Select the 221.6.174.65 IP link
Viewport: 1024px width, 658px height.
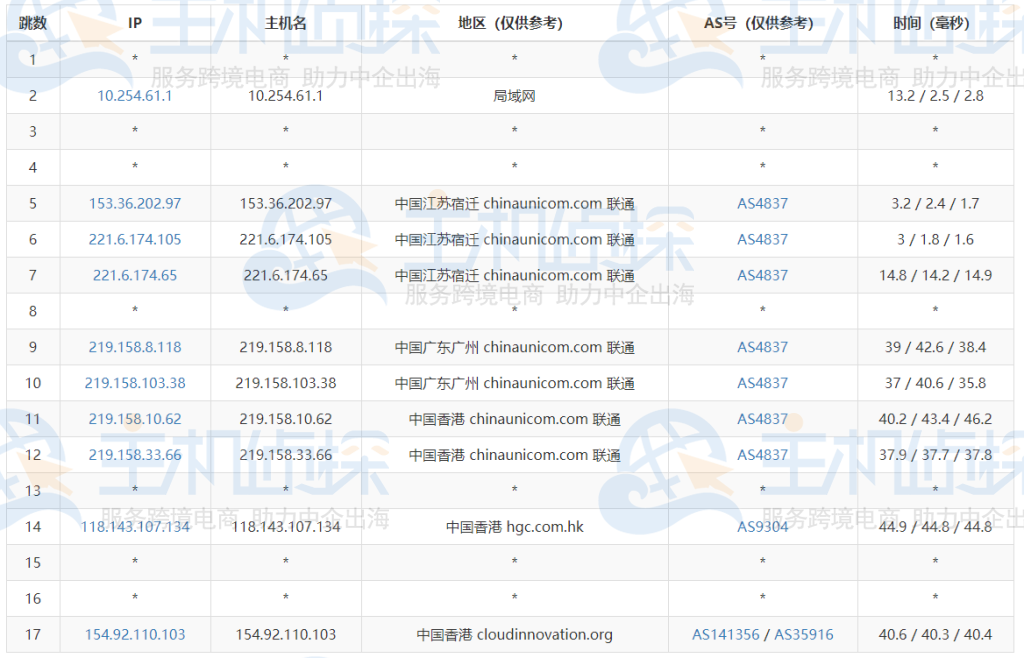pos(134,275)
